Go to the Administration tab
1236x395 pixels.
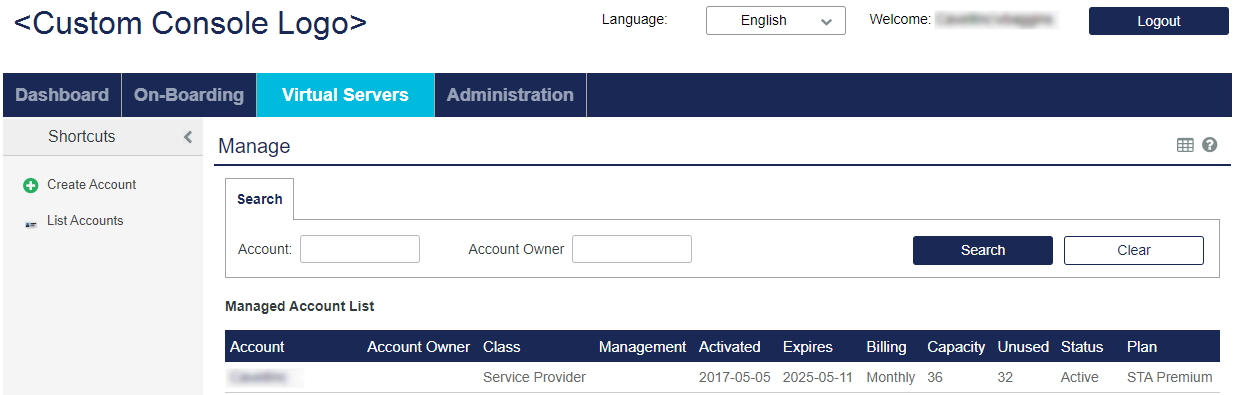tap(510, 95)
